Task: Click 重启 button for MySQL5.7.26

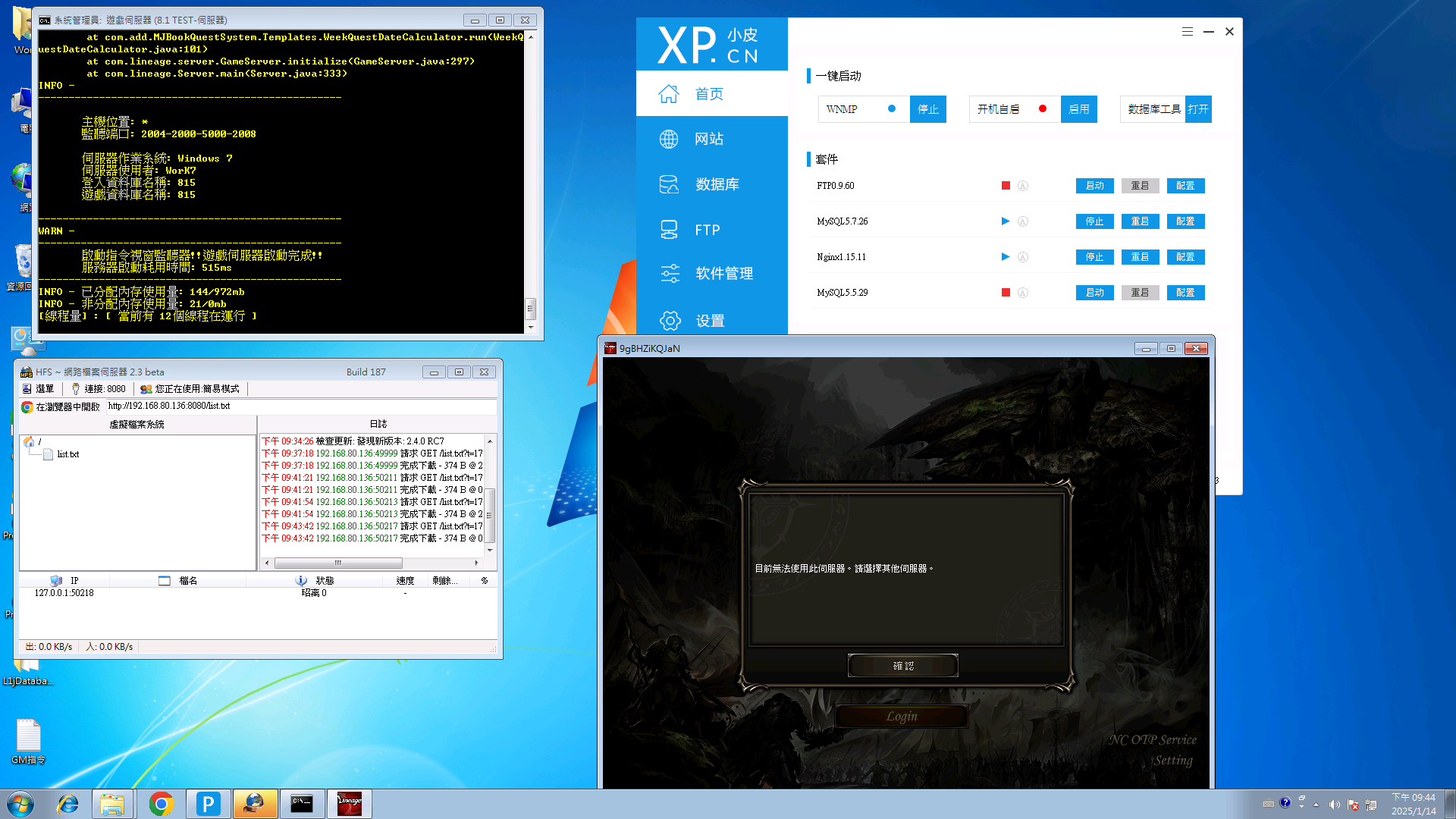Action: [1141, 221]
